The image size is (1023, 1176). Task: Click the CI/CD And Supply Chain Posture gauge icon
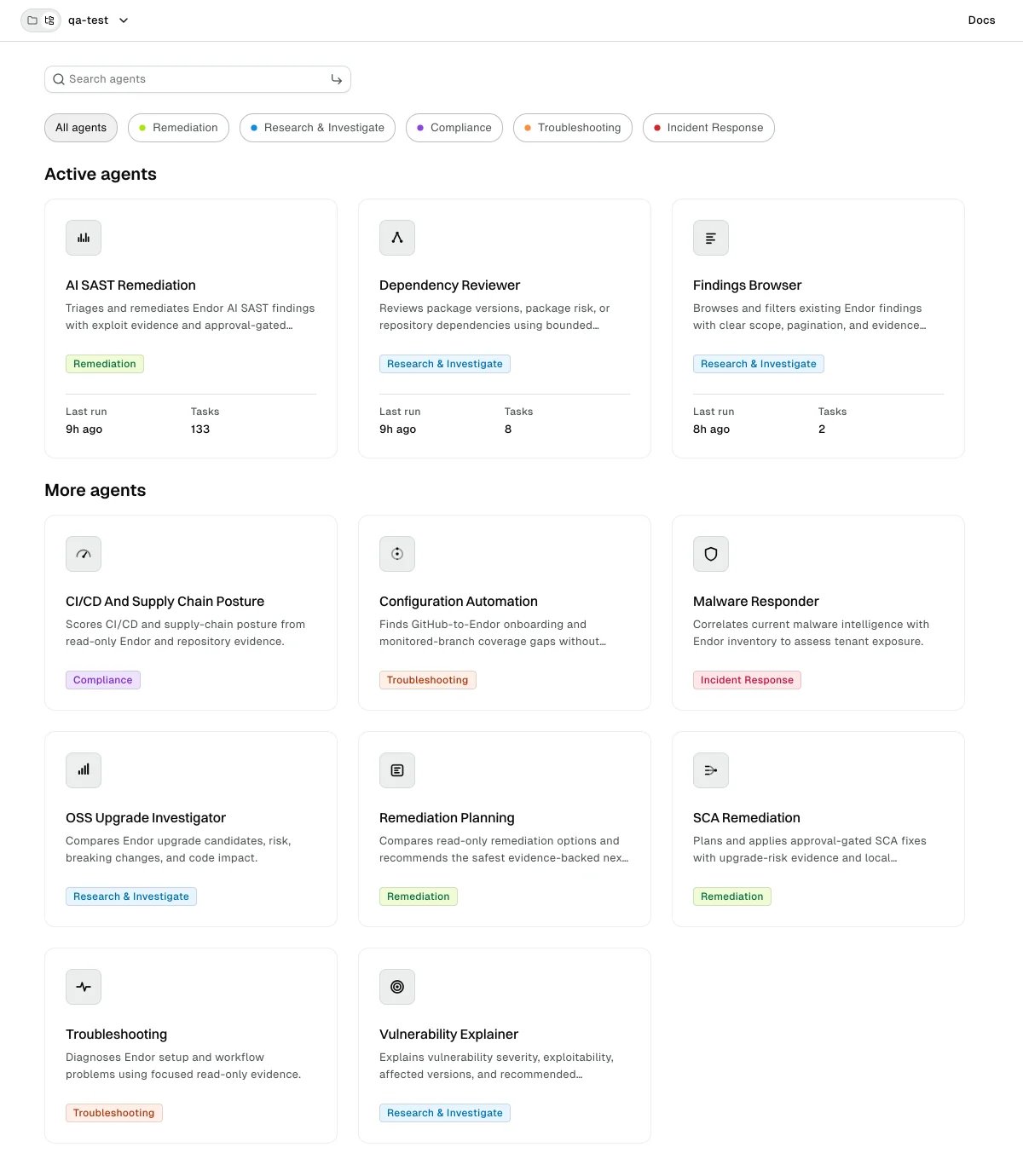pyautogui.click(x=84, y=554)
